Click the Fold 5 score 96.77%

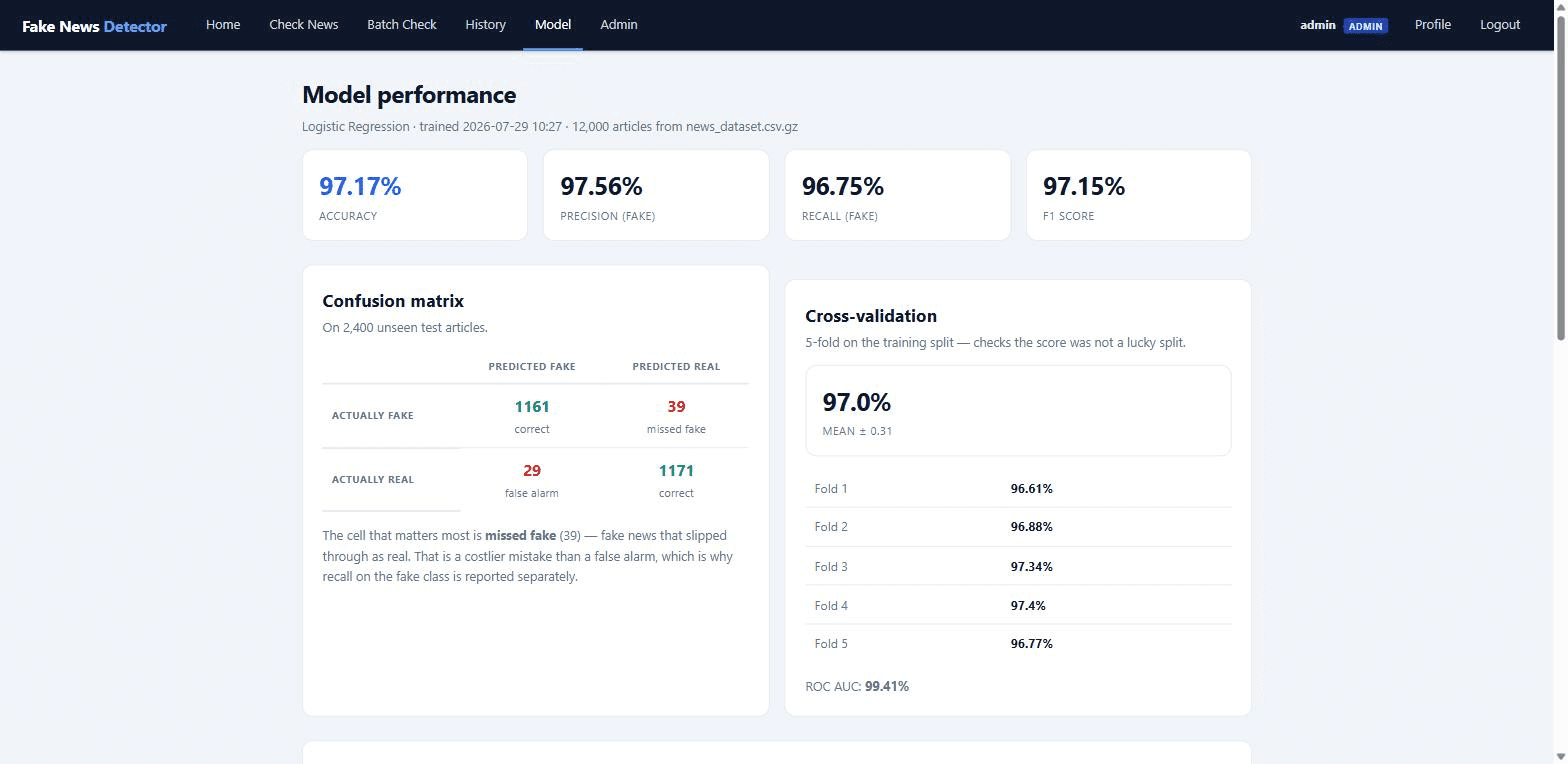click(x=1032, y=644)
